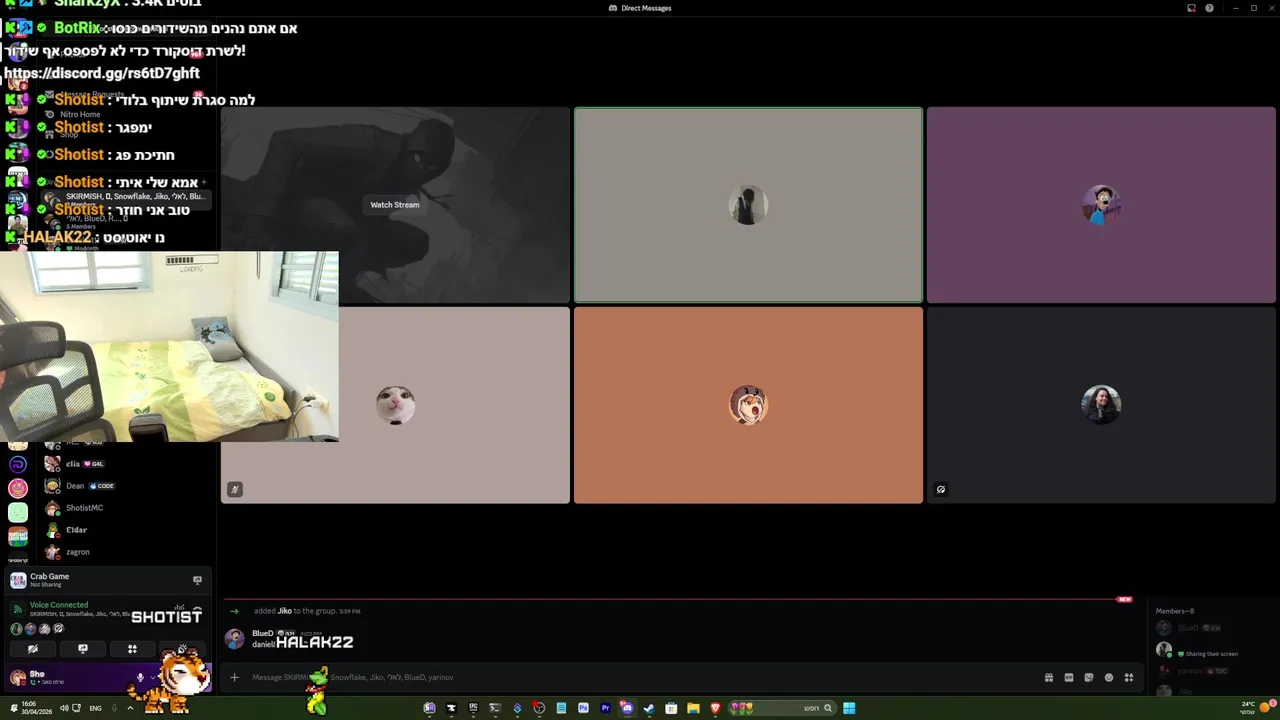Click the purple participant tile
This screenshot has height=720, width=1280.
(1101, 205)
